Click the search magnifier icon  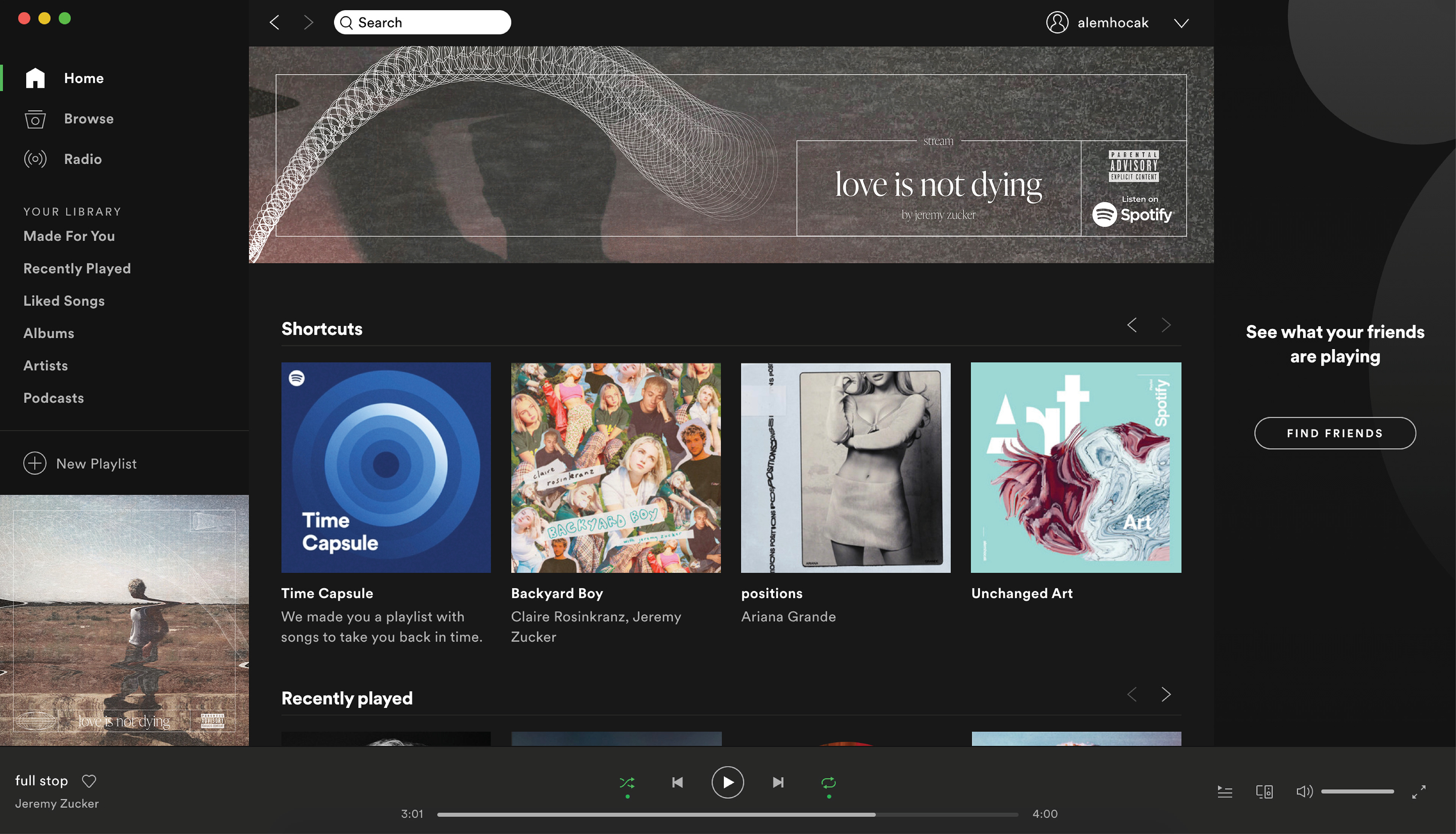pos(346,22)
